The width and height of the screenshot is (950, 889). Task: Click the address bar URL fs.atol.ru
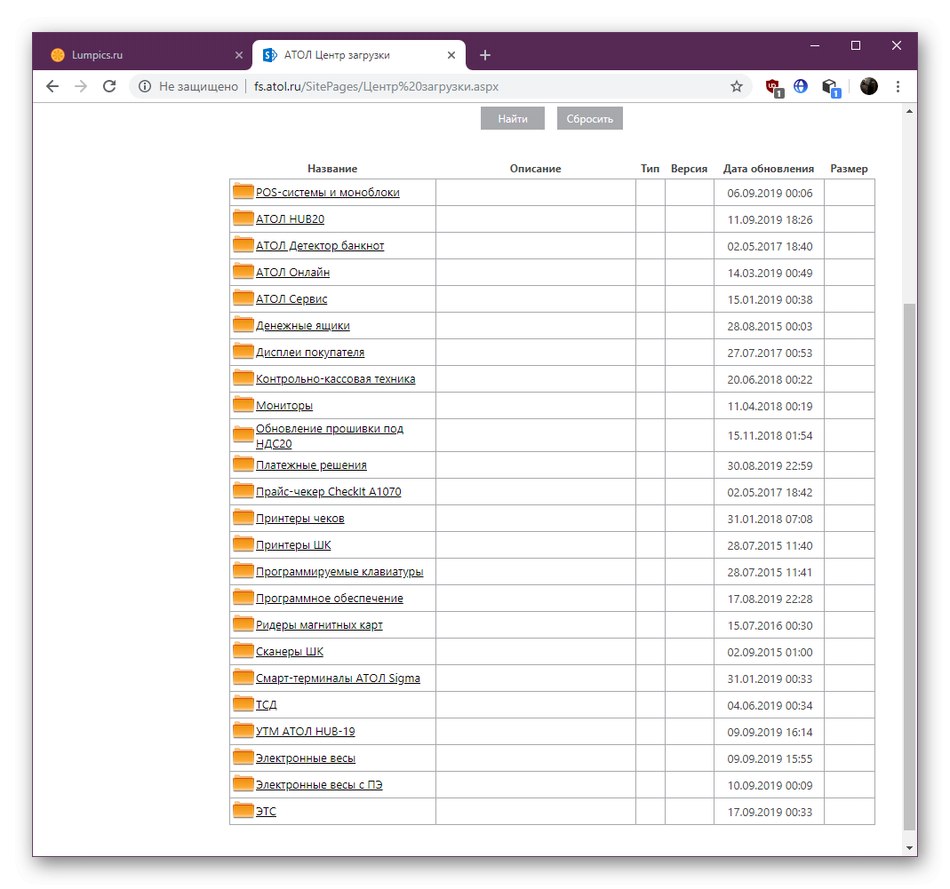[x=376, y=87]
